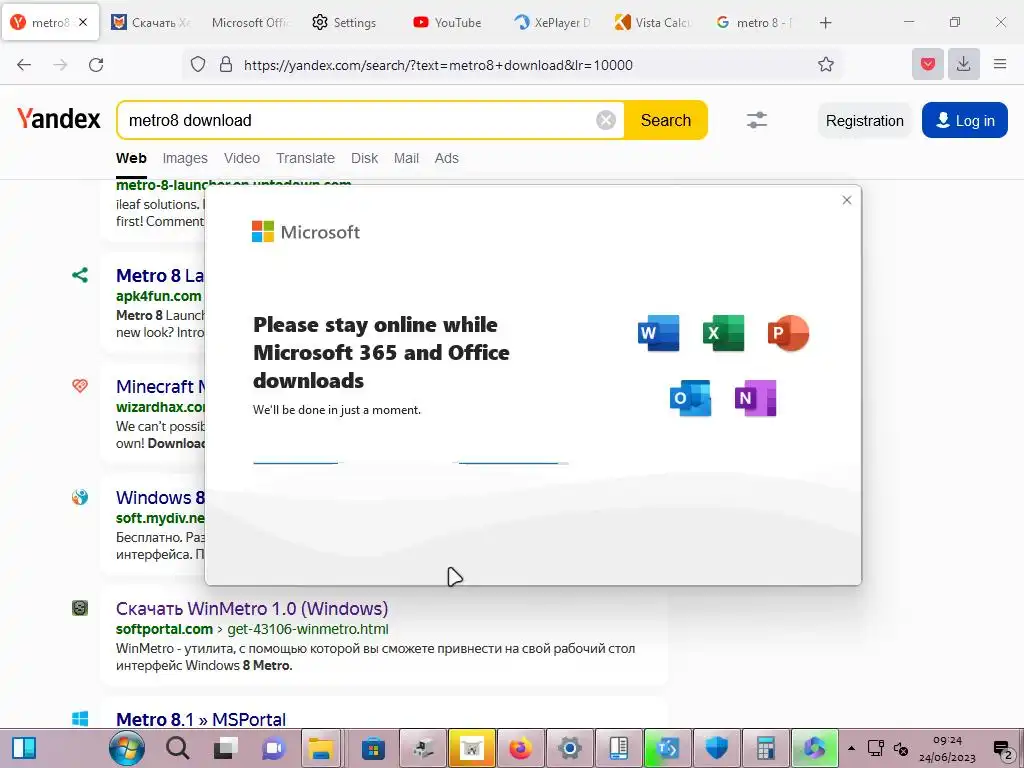The image size is (1024, 768).
Task: Click the OneNote icon in Office dialog
Action: coord(755,398)
